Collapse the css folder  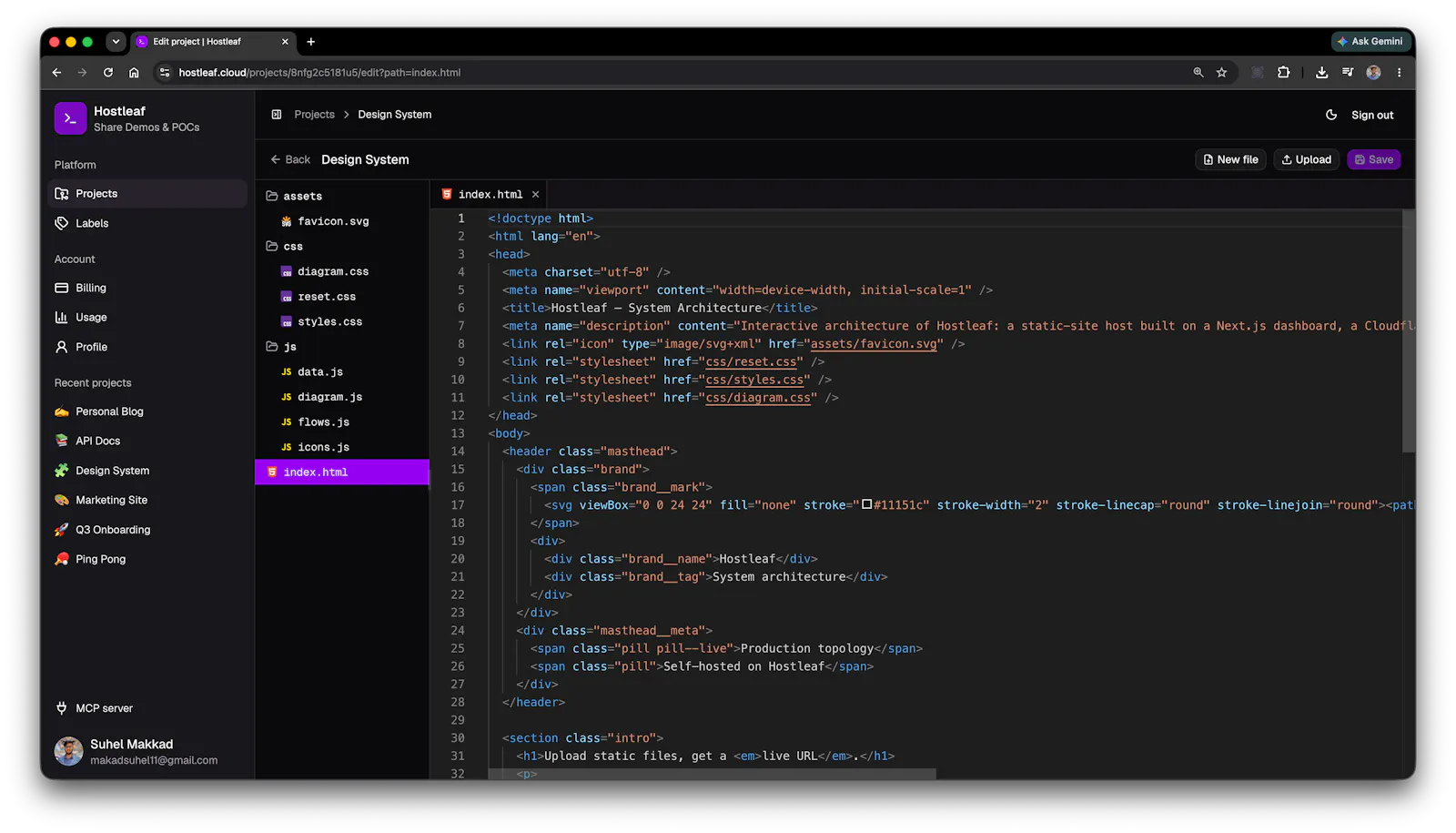[x=342, y=246]
